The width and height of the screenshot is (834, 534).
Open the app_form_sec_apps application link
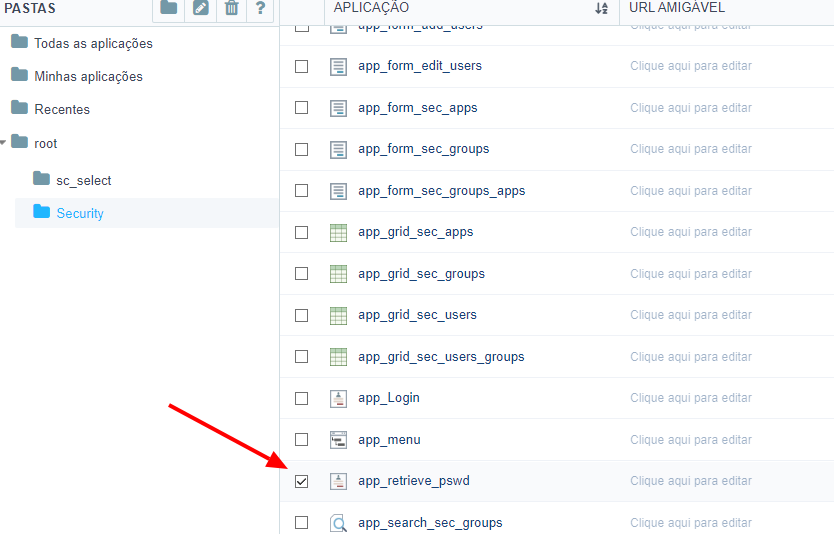pyautogui.click(x=418, y=108)
